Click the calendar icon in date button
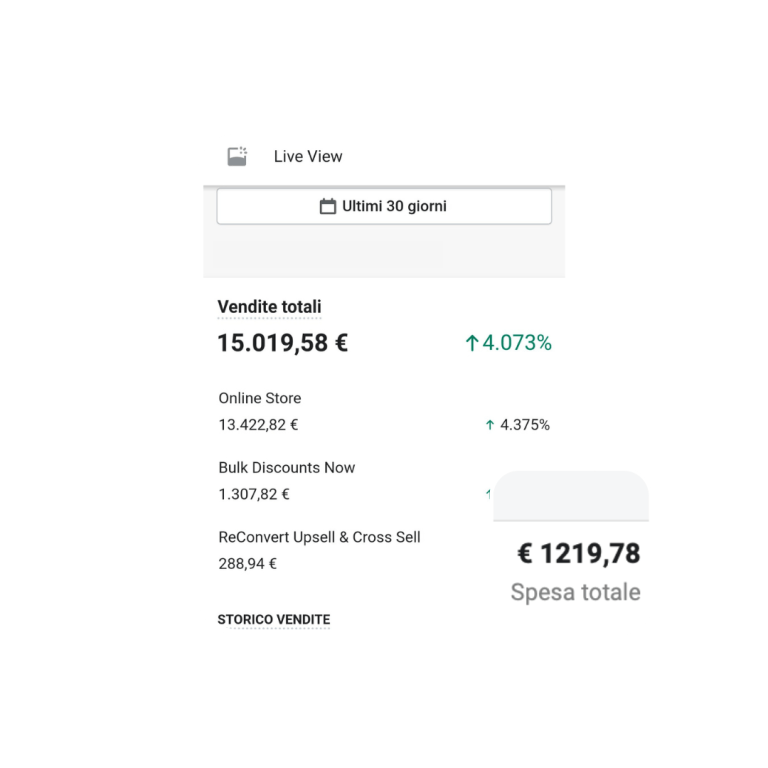The width and height of the screenshot is (768, 768). [327, 207]
